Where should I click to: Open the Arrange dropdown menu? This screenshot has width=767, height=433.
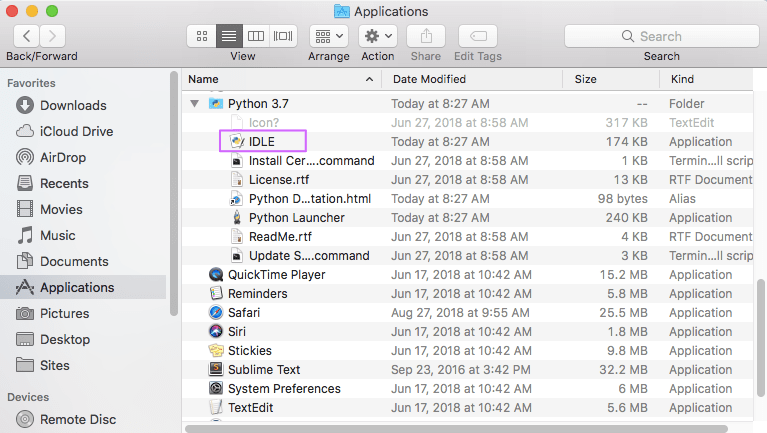(x=328, y=36)
